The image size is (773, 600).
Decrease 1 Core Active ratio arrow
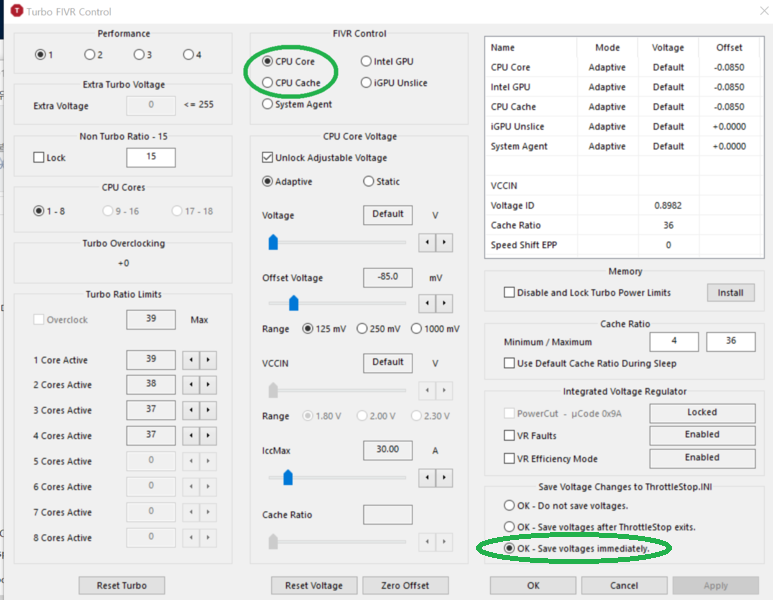pyautogui.click(x=191, y=360)
